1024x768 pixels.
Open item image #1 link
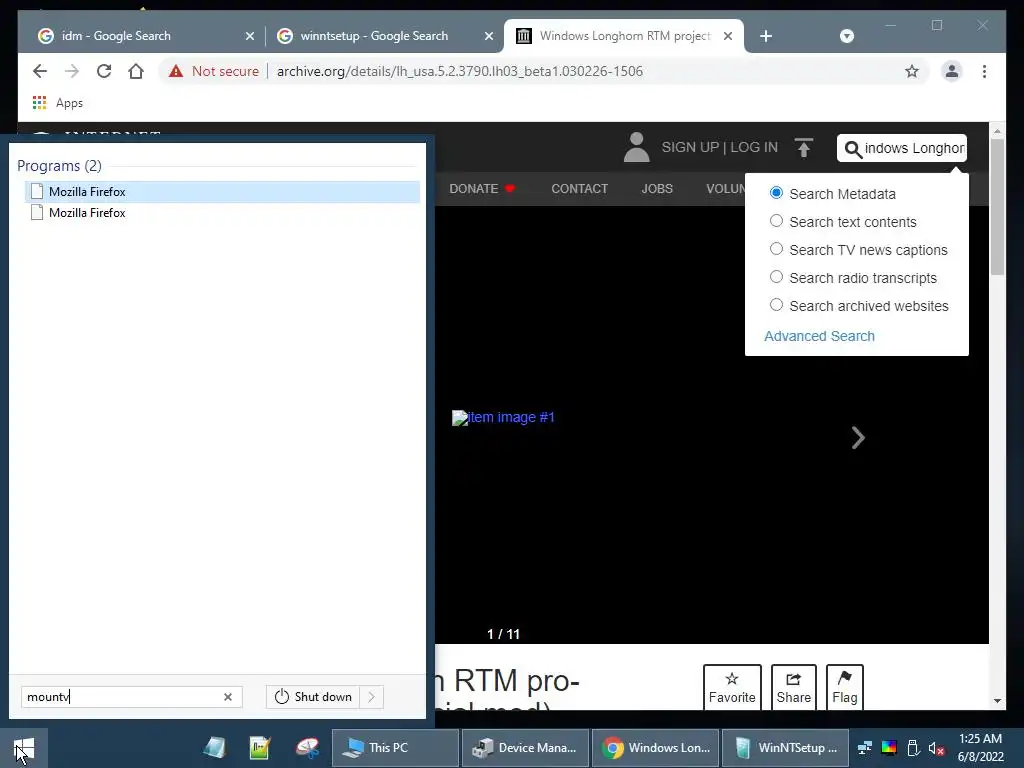click(504, 417)
